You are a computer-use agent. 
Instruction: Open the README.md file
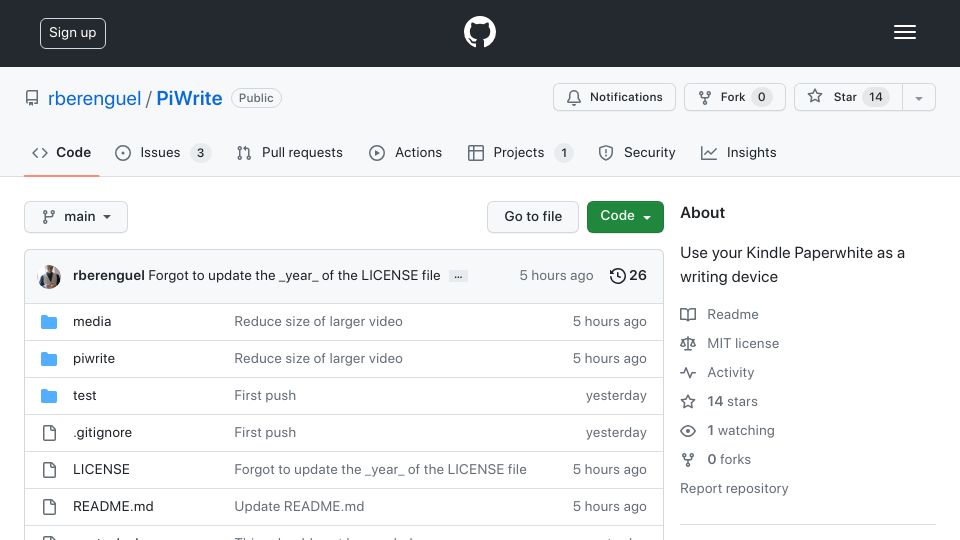coord(113,506)
